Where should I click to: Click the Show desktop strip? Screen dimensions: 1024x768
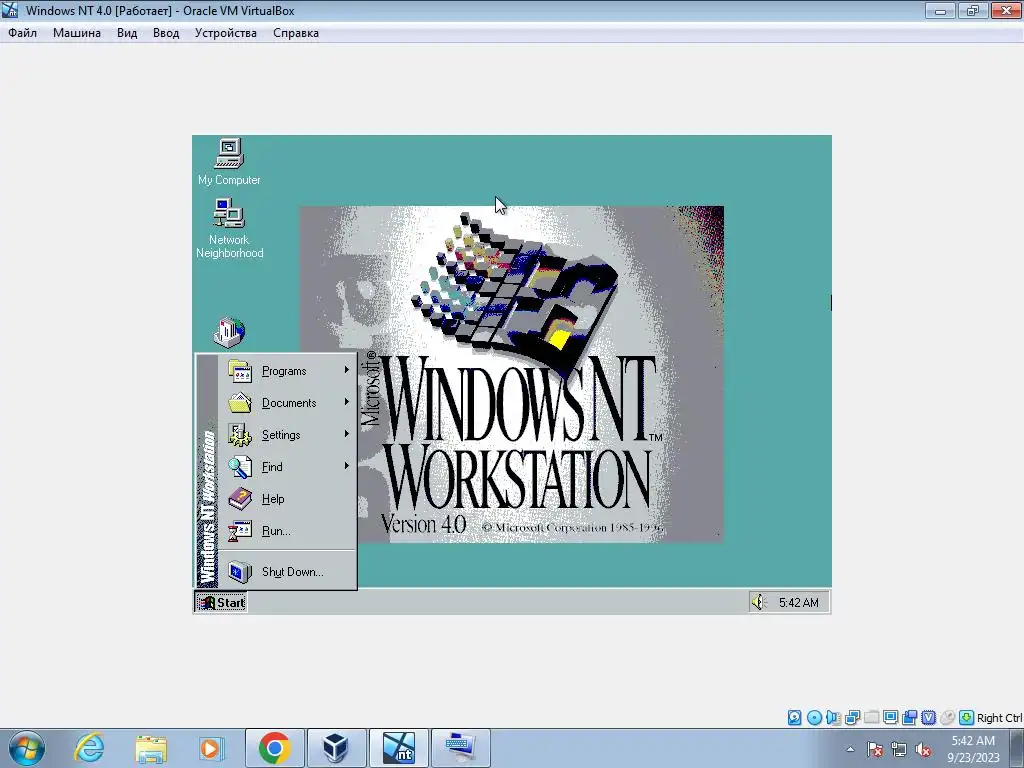1017,748
